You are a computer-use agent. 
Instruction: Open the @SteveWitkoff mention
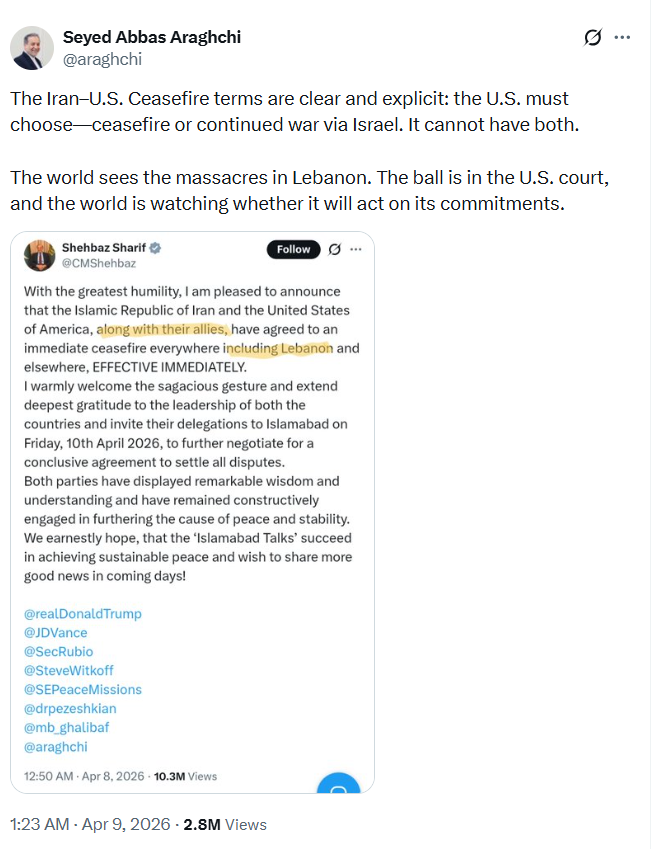pos(67,670)
